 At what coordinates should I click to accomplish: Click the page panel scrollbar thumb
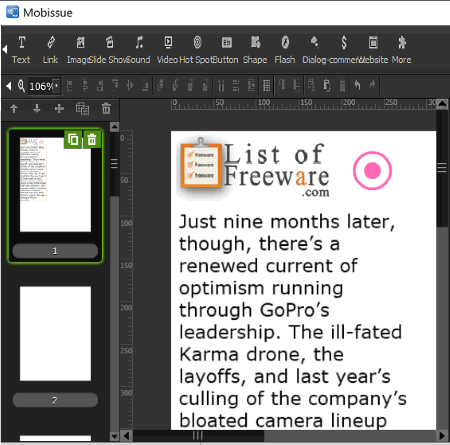point(114,164)
